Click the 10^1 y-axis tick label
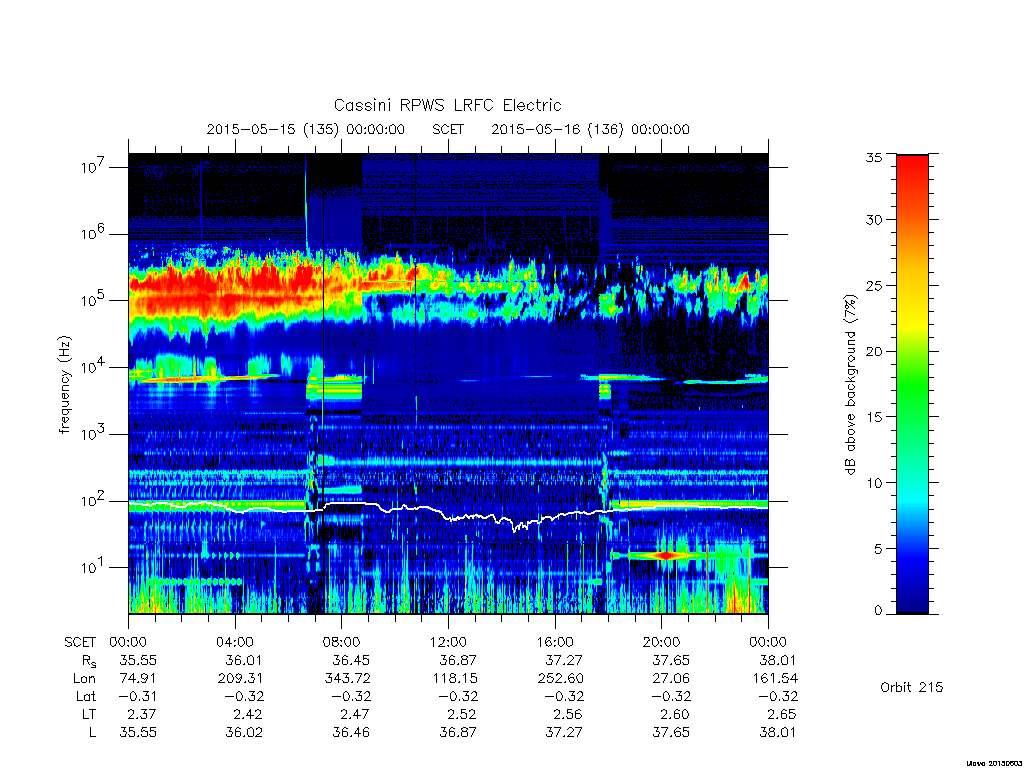The height and width of the screenshot is (768, 1024). click(95, 567)
